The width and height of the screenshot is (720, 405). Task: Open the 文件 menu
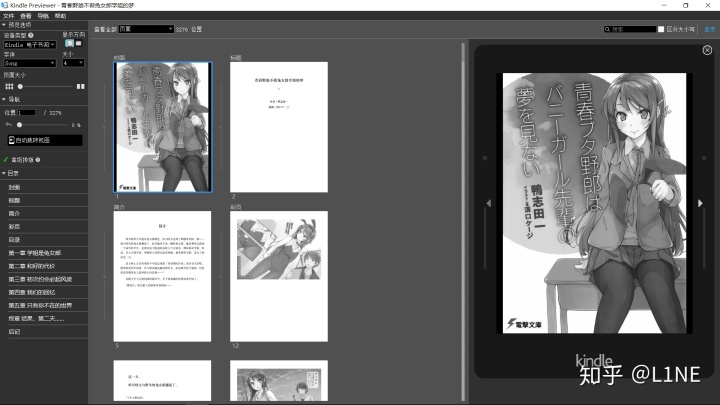8,16
